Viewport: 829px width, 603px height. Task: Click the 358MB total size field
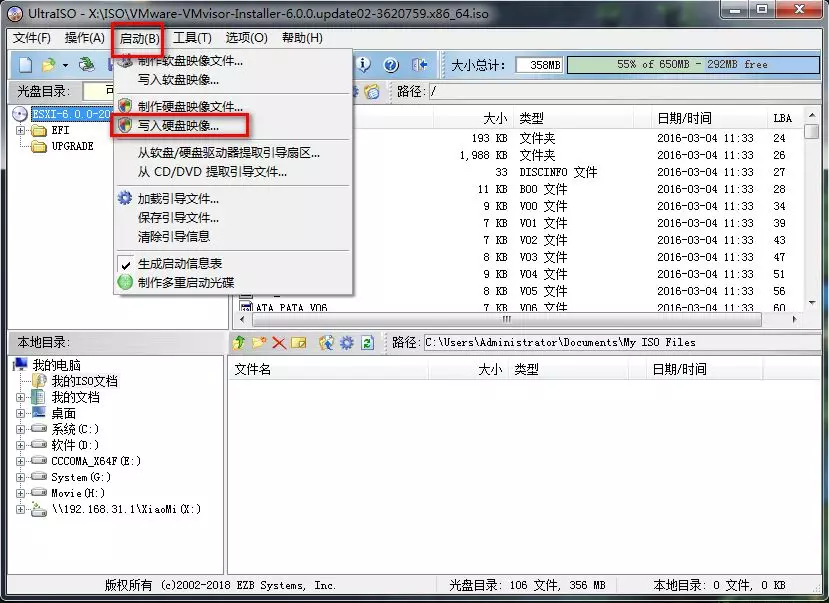540,64
